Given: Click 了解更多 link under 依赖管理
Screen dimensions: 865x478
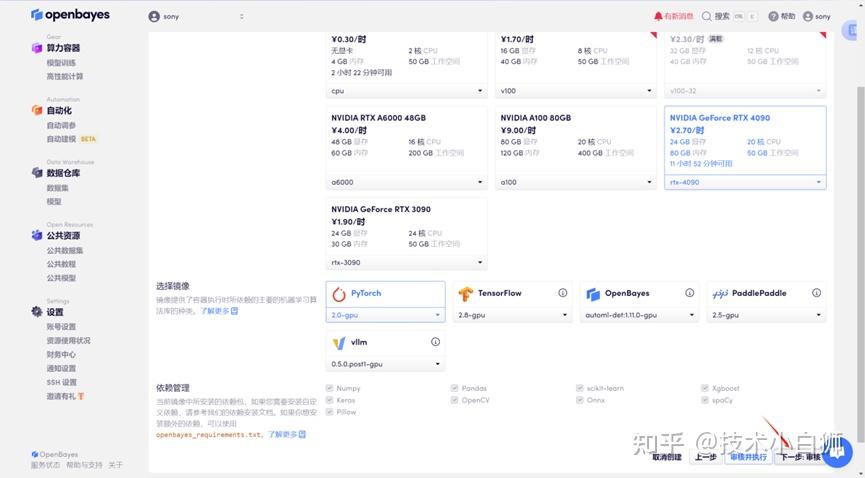Looking at the screenshot, I should coord(282,434).
